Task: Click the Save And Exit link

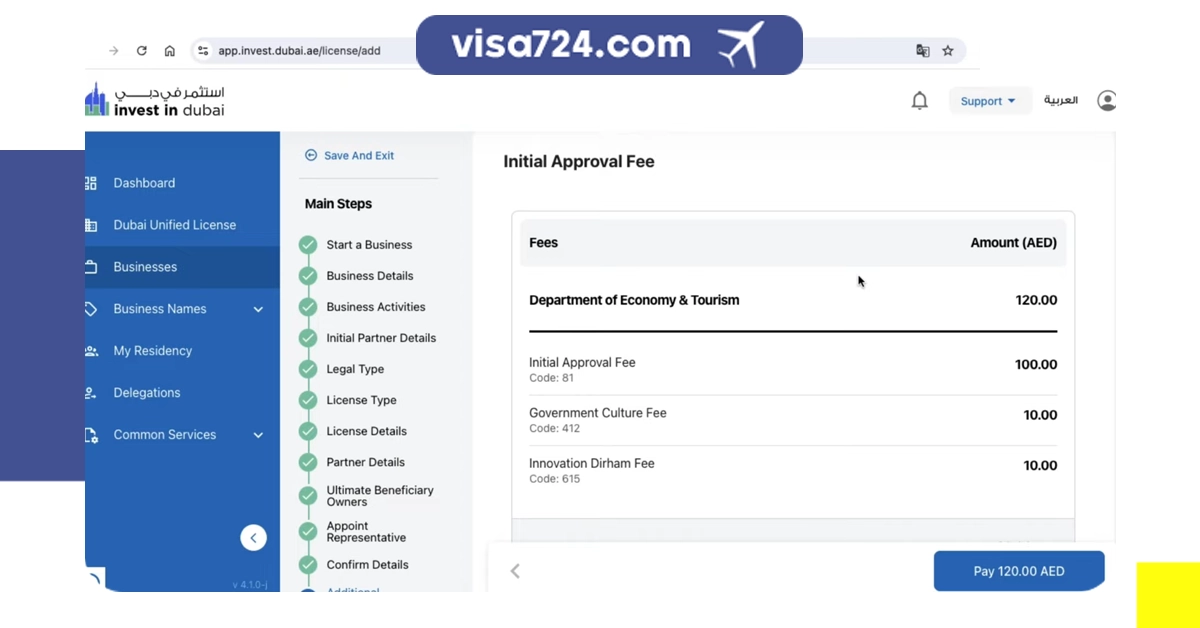Action: pyautogui.click(x=358, y=156)
